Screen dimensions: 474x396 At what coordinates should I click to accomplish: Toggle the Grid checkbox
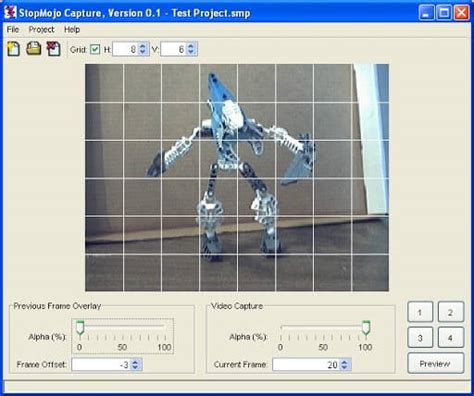pos(95,49)
